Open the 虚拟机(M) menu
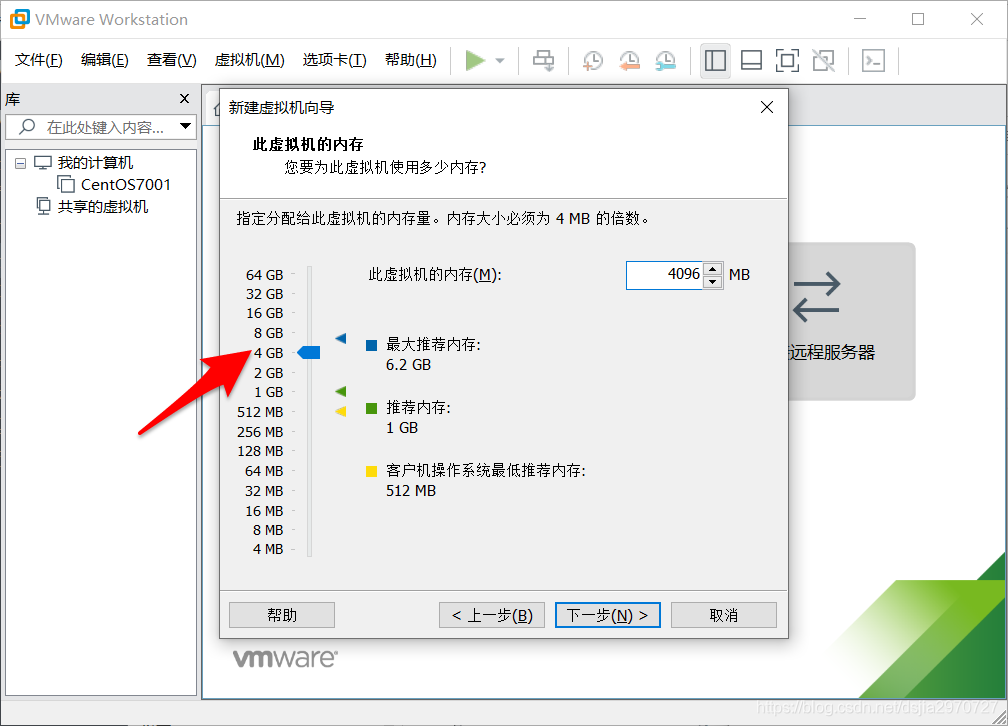This screenshot has width=1008, height=726. (x=249, y=60)
